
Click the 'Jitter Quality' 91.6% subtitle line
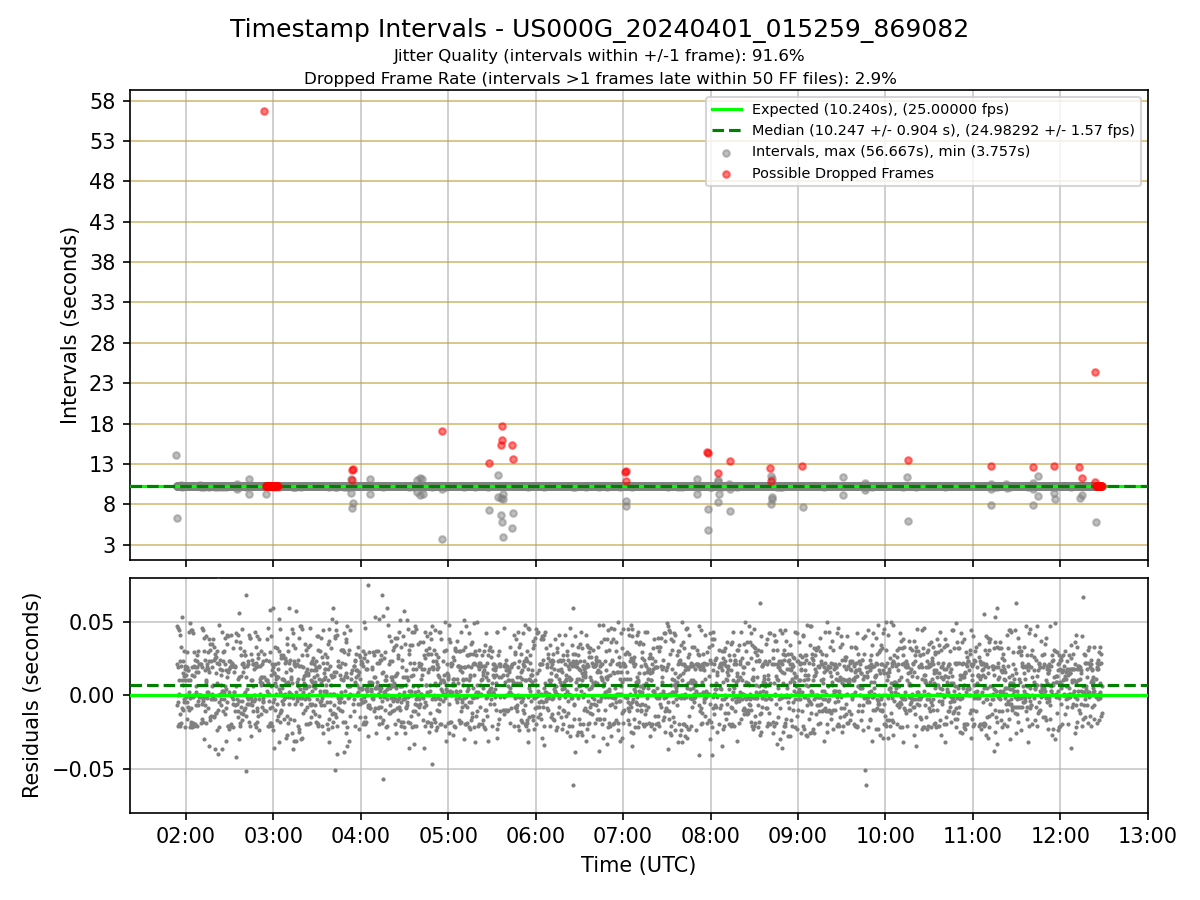pos(599,56)
